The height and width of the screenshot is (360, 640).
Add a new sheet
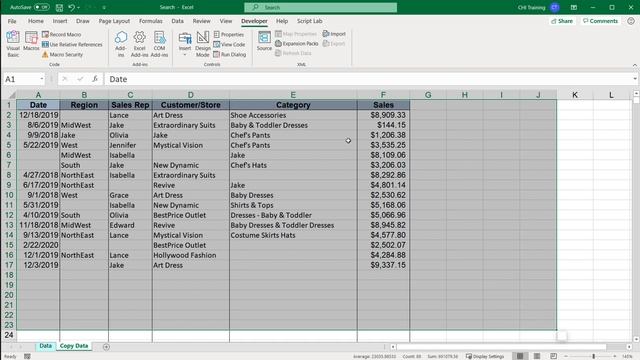[x=106, y=347]
